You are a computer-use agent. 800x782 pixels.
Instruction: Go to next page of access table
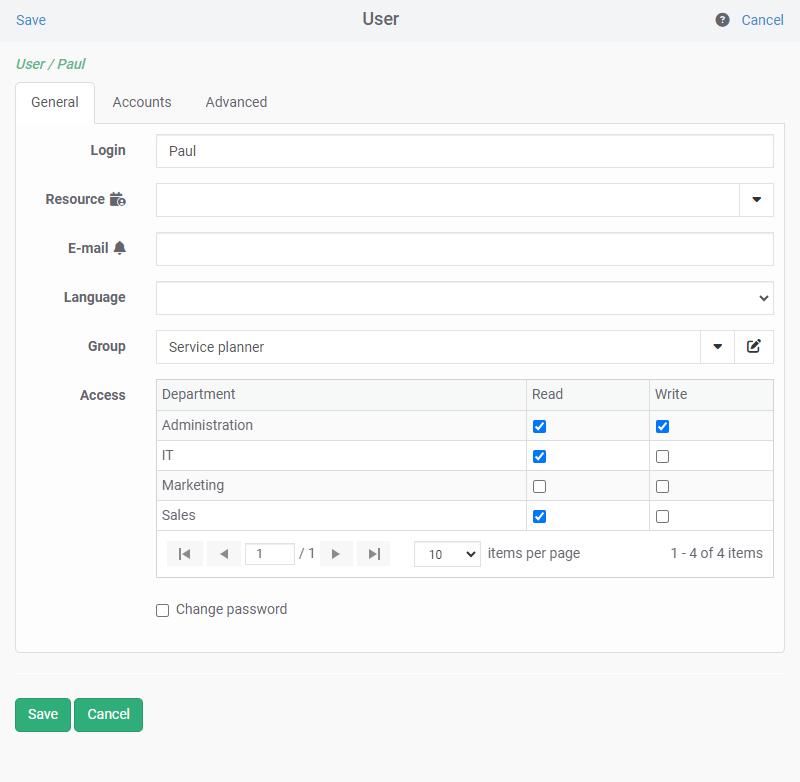[x=336, y=554]
